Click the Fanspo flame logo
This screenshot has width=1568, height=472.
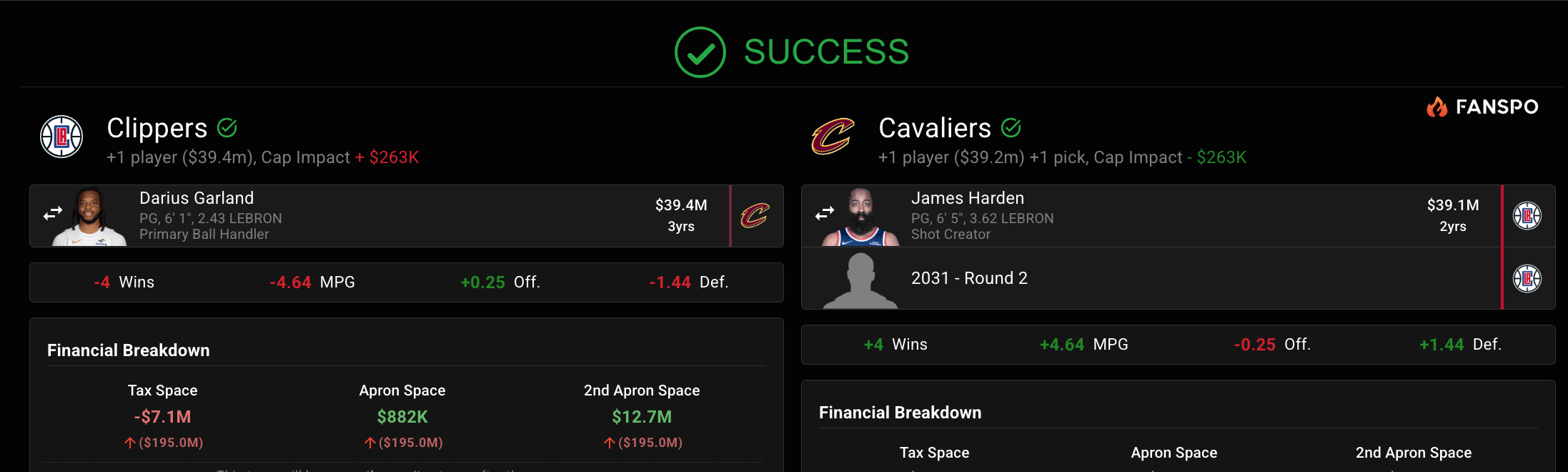tap(1436, 107)
